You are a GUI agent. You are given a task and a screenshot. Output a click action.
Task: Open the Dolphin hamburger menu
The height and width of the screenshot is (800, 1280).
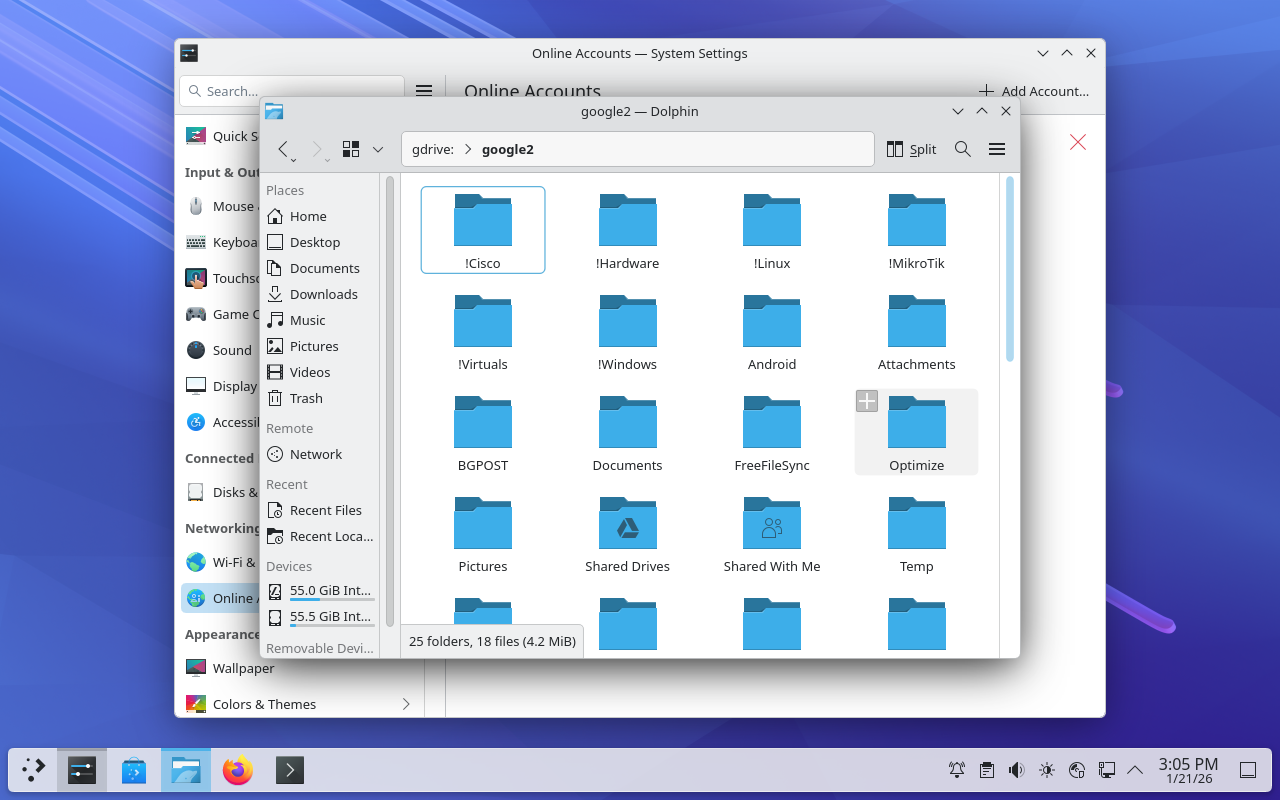pyautogui.click(x=996, y=149)
